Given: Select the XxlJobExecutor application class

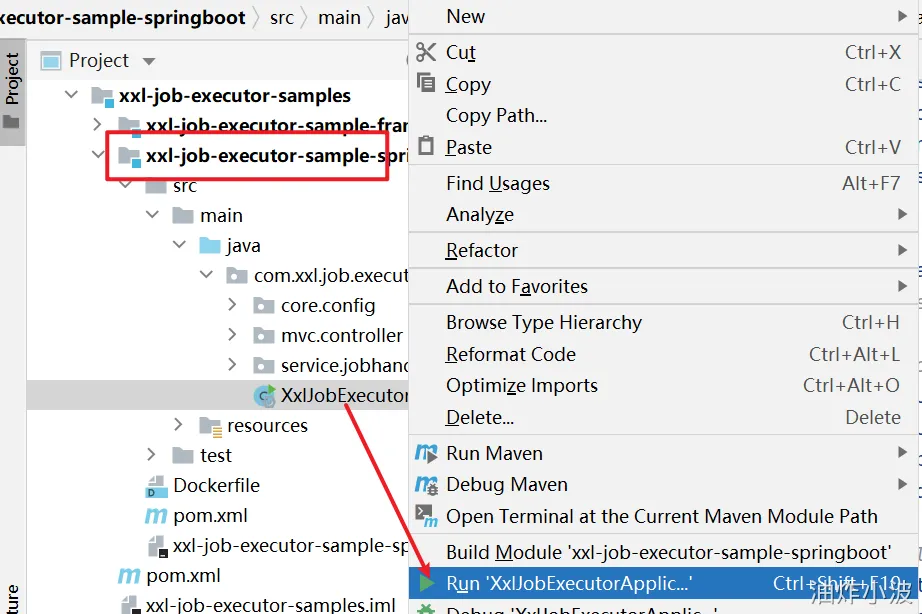Looking at the screenshot, I should (343, 395).
